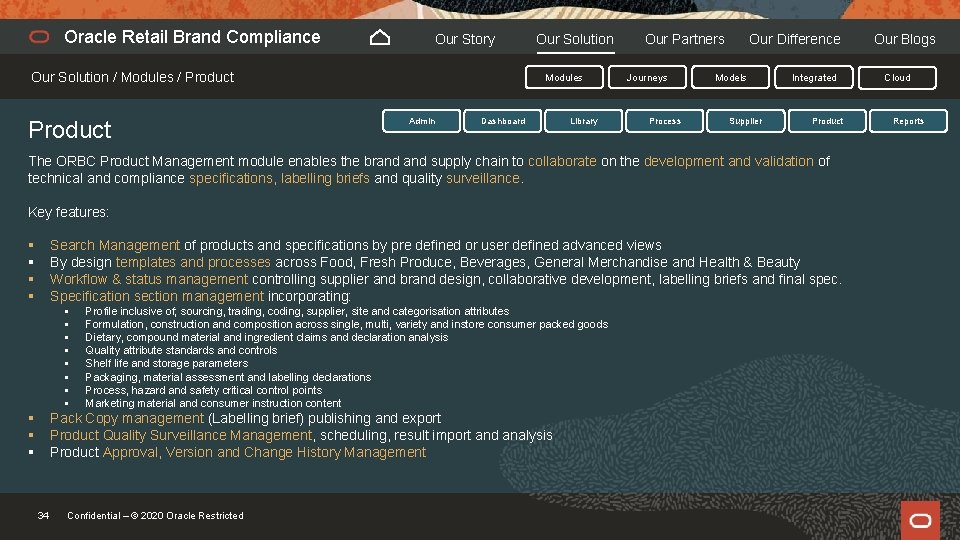Click 'Dietary, compound material' sub-bullet
Viewport: 960px width, 540px height.
pyautogui.click(x=266, y=337)
